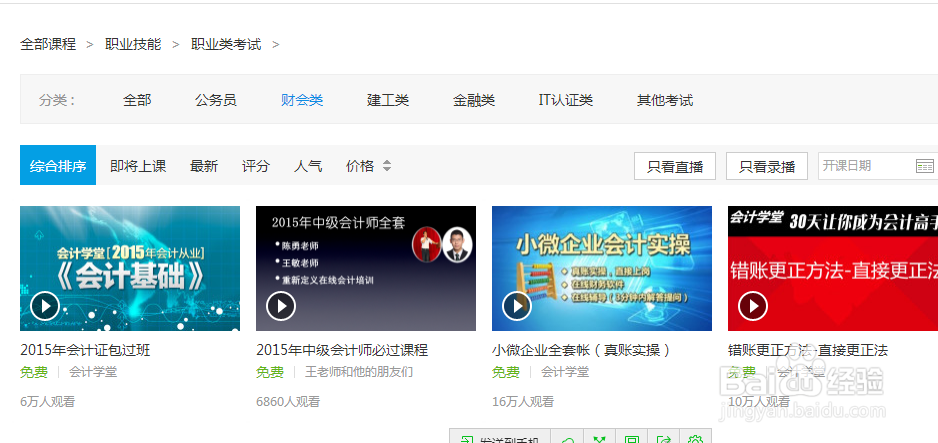
Task: Click the 16万人观看 text
Action: 523,401
